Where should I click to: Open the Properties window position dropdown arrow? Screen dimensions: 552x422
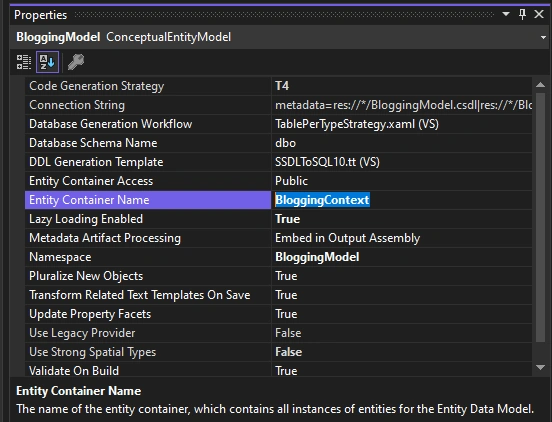506,14
